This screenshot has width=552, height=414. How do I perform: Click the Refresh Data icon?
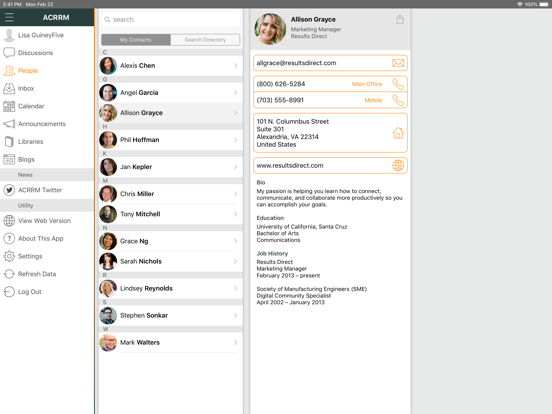(9, 274)
